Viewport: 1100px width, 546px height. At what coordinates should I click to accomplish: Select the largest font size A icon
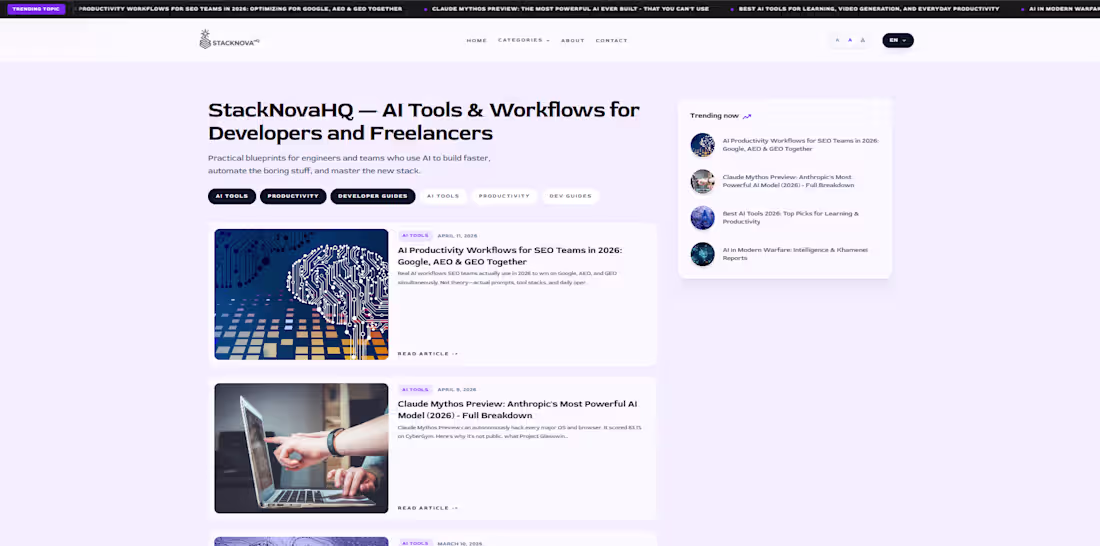pos(862,40)
